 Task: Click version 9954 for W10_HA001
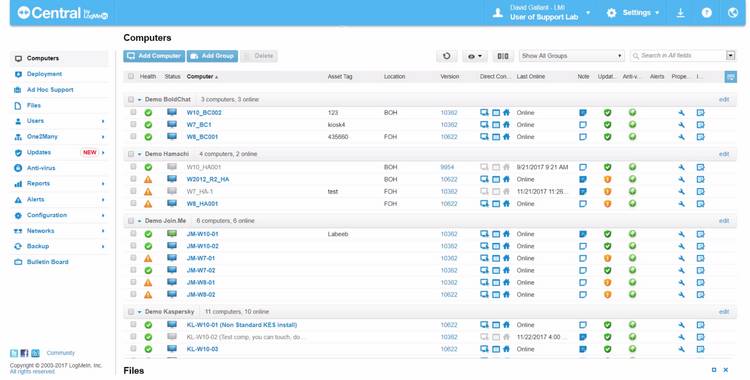447,168
